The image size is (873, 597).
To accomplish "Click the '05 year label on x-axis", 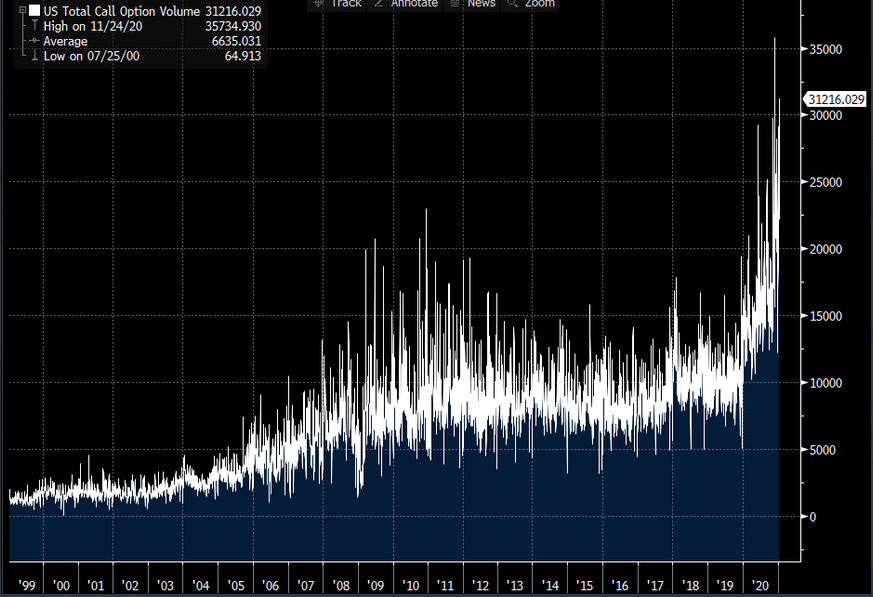I will (236, 586).
